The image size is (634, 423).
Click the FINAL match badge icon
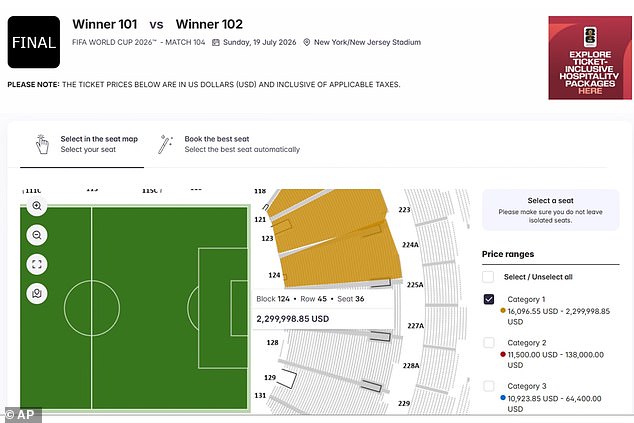(x=33, y=42)
